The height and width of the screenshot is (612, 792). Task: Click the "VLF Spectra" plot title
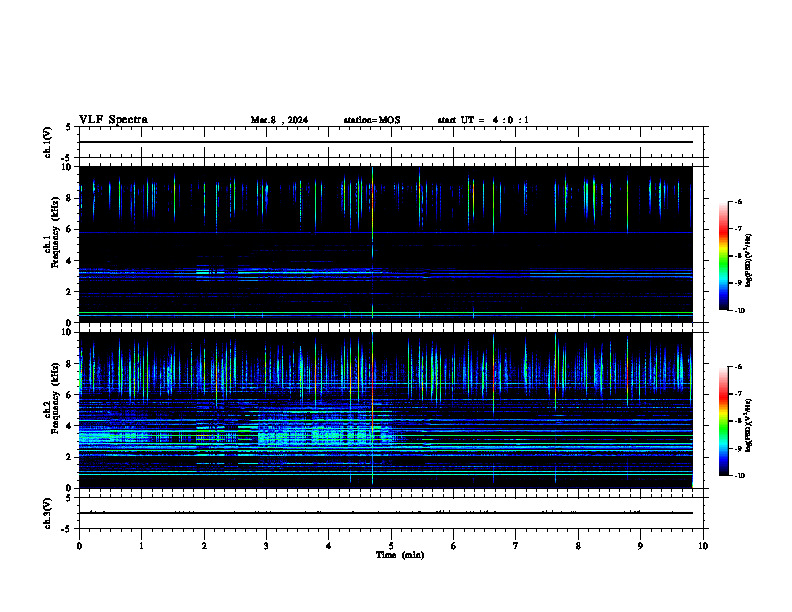pyautogui.click(x=113, y=120)
